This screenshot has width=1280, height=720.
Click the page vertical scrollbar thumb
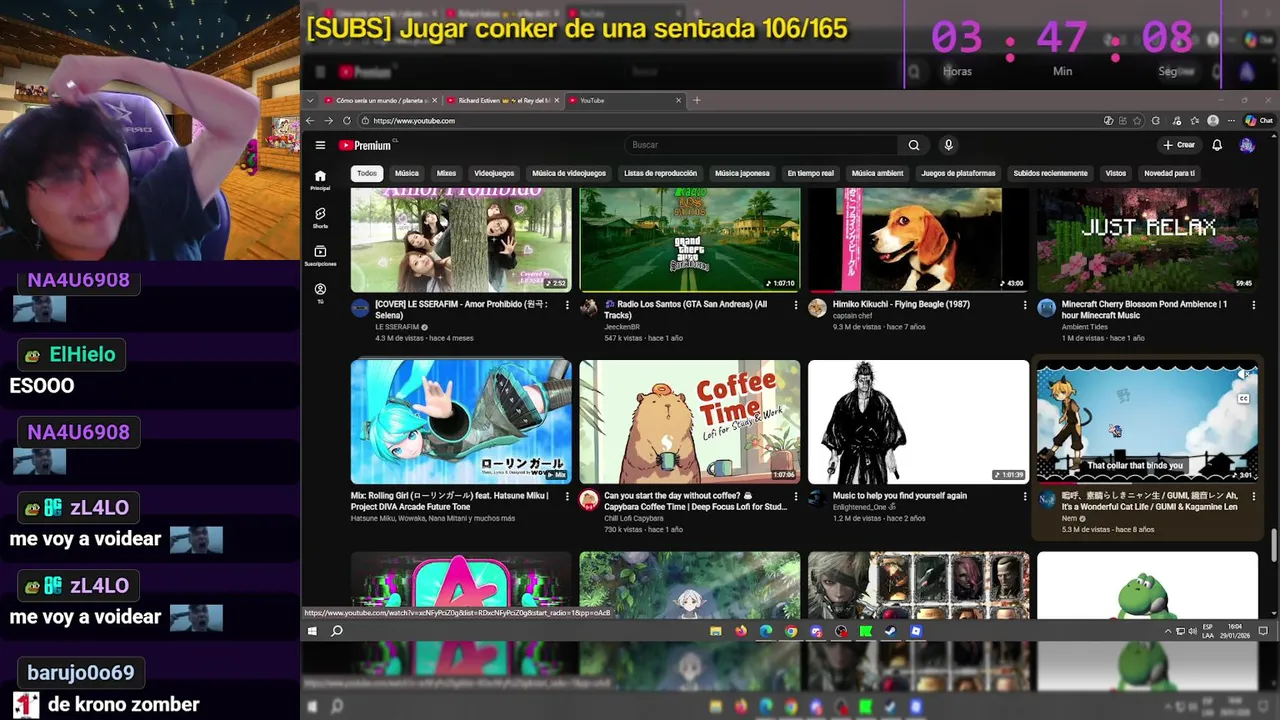click(x=1274, y=546)
